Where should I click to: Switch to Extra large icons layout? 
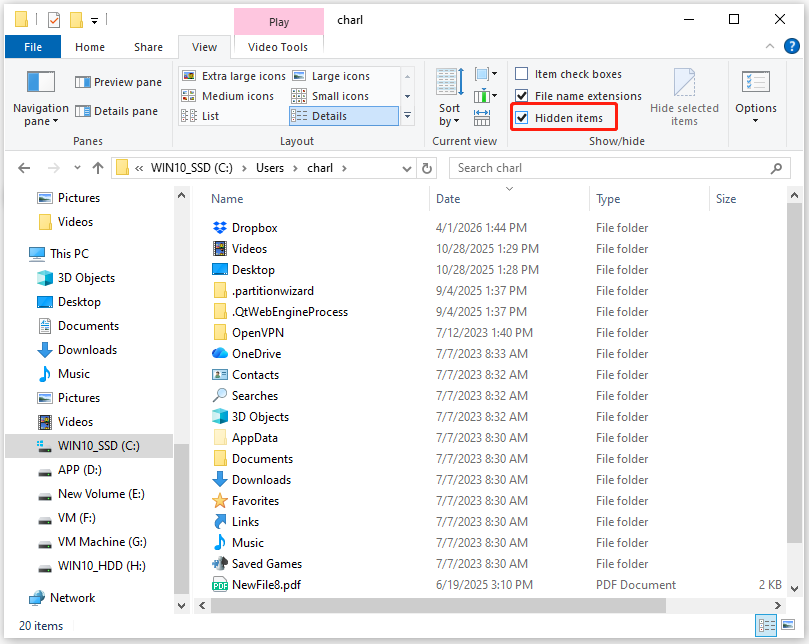(x=234, y=76)
